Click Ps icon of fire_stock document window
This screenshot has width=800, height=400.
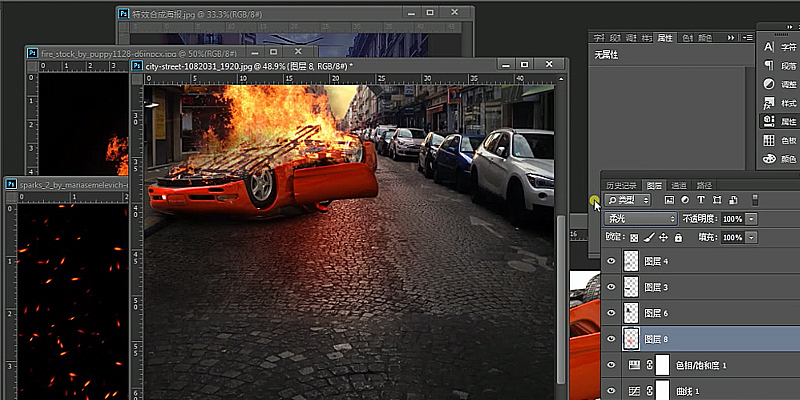tap(32, 52)
